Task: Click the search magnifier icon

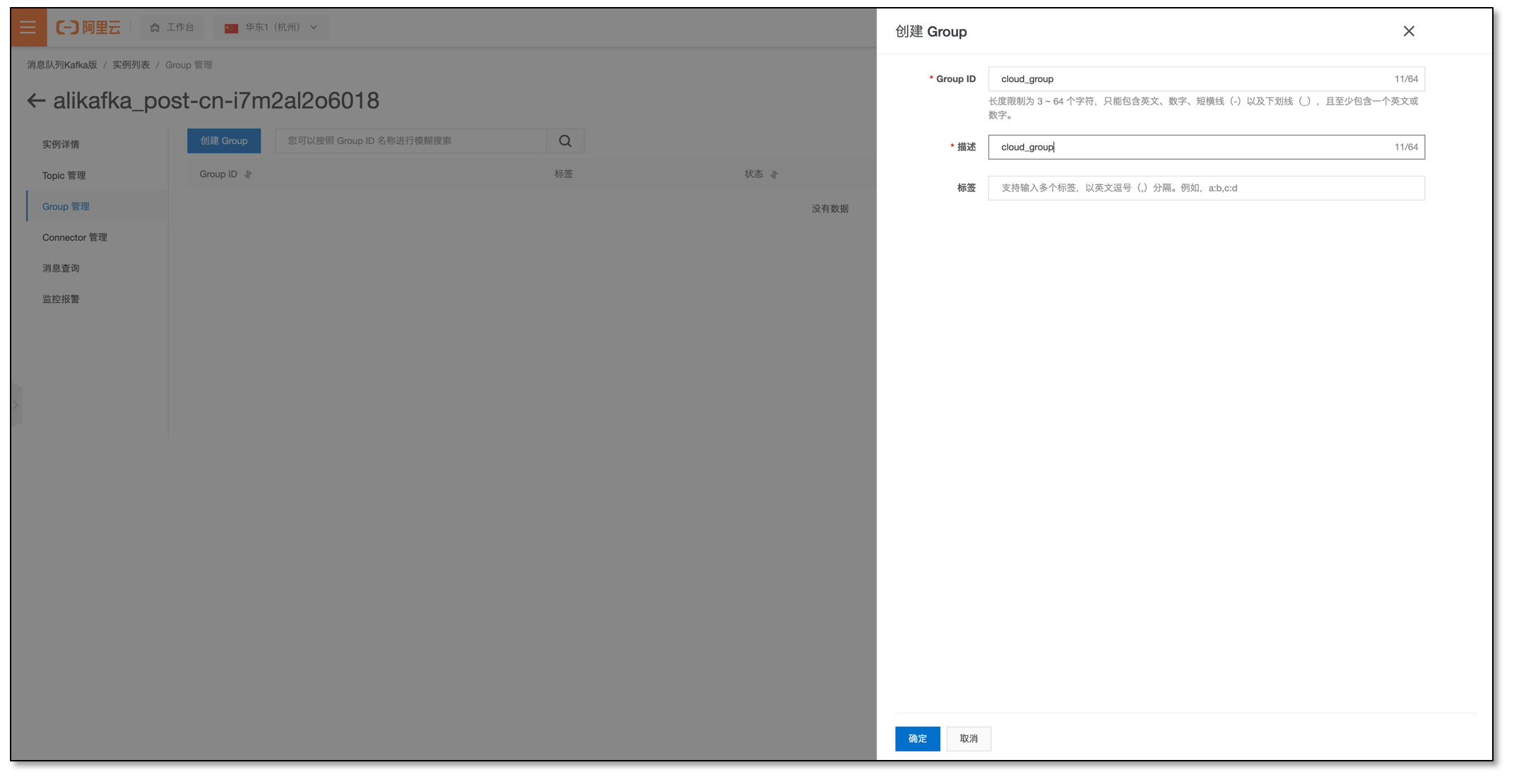Action: point(565,141)
